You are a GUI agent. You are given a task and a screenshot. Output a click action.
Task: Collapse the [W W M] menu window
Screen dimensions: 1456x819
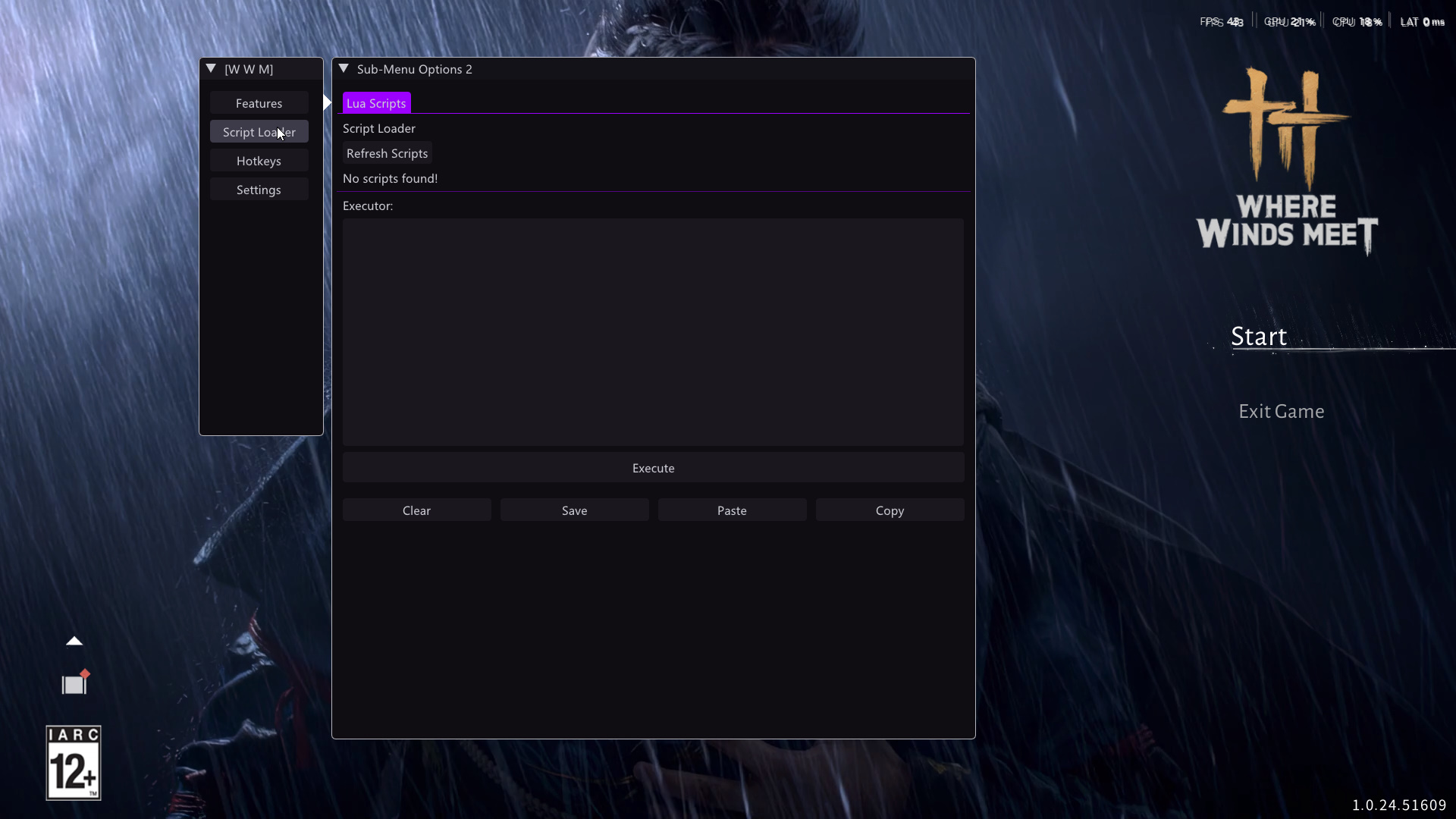[x=212, y=68]
